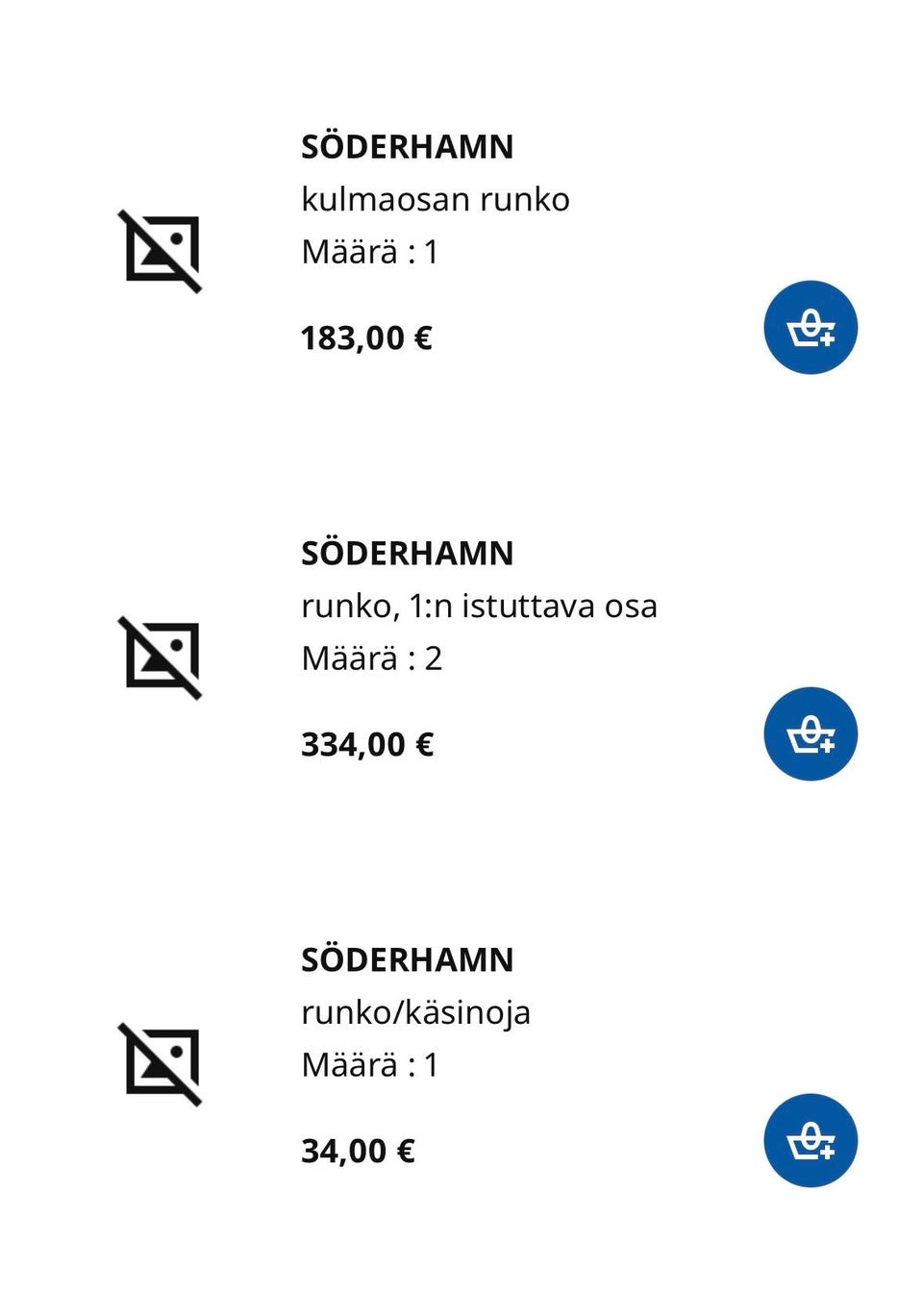This screenshot has width=923, height=1316.
Task: Select the "runko/käsinoja" product description
Action: coord(415,1013)
